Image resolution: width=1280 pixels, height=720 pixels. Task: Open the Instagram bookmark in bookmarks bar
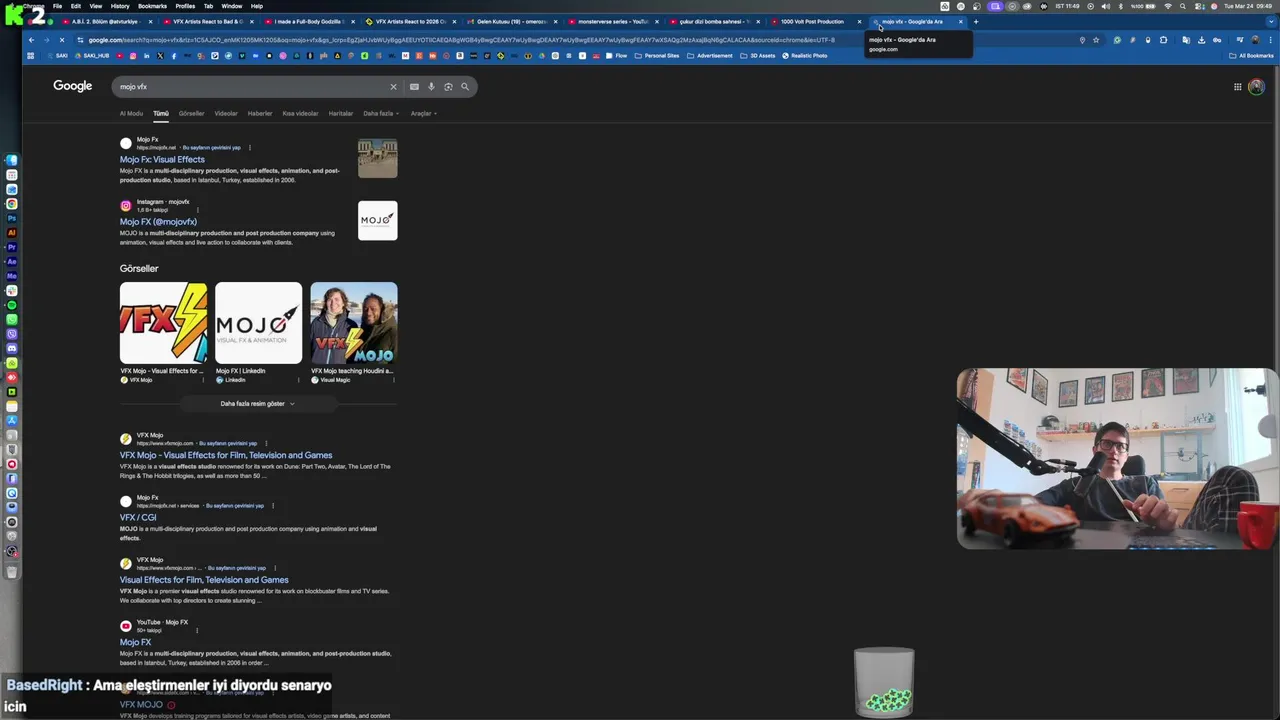[x=132, y=56]
